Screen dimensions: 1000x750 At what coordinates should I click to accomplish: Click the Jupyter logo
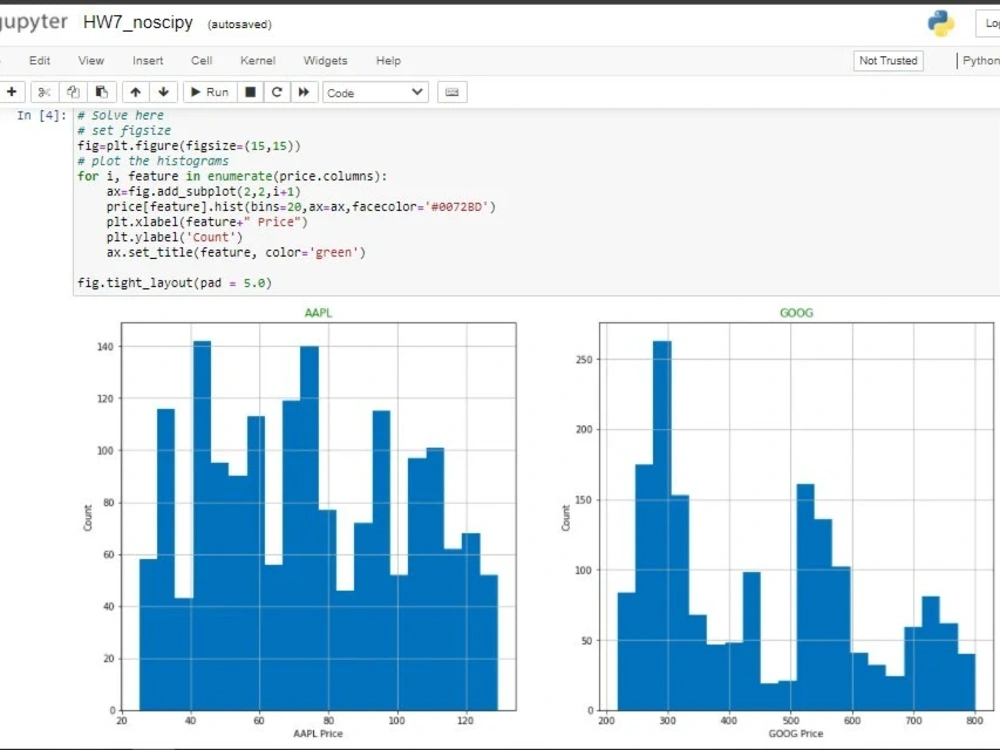pos(33,22)
